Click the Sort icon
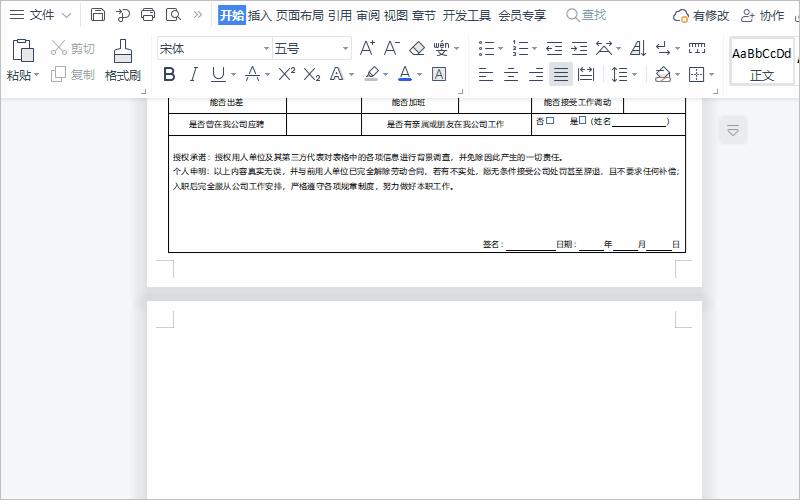The image size is (800, 500). [x=638, y=48]
